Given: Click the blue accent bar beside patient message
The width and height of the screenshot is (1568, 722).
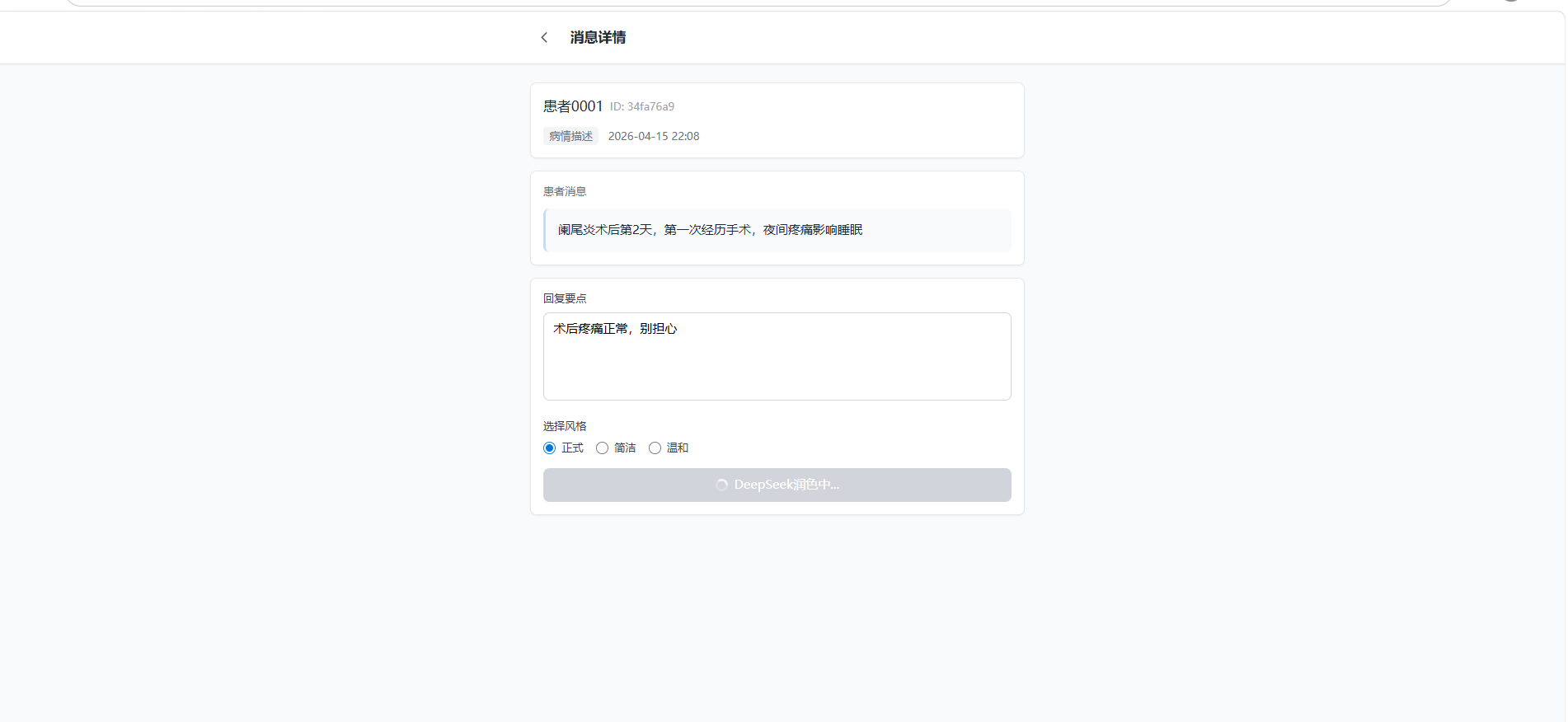Looking at the screenshot, I should (x=545, y=230).
